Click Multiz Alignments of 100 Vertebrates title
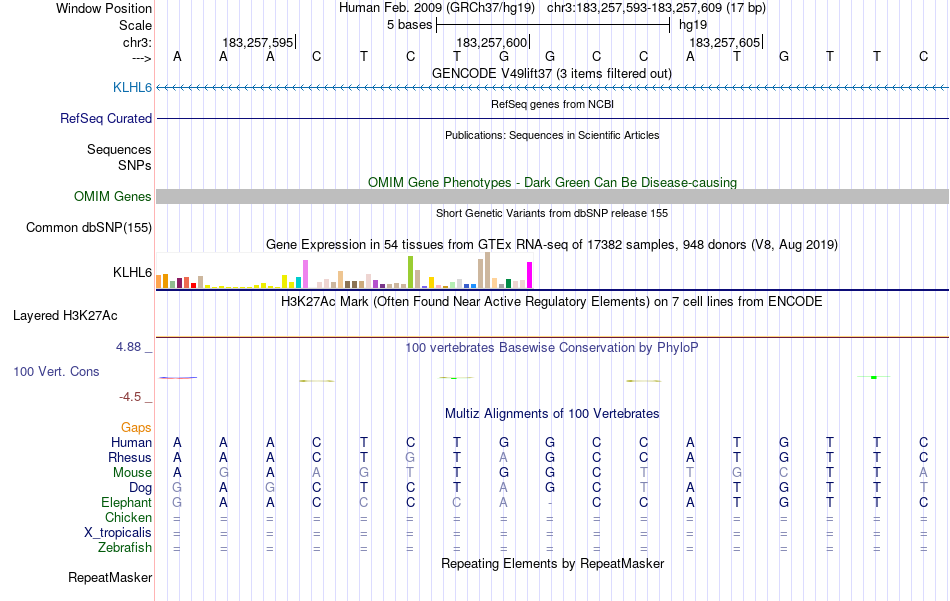This screenshot has height=601, width=950. point(552,414)
